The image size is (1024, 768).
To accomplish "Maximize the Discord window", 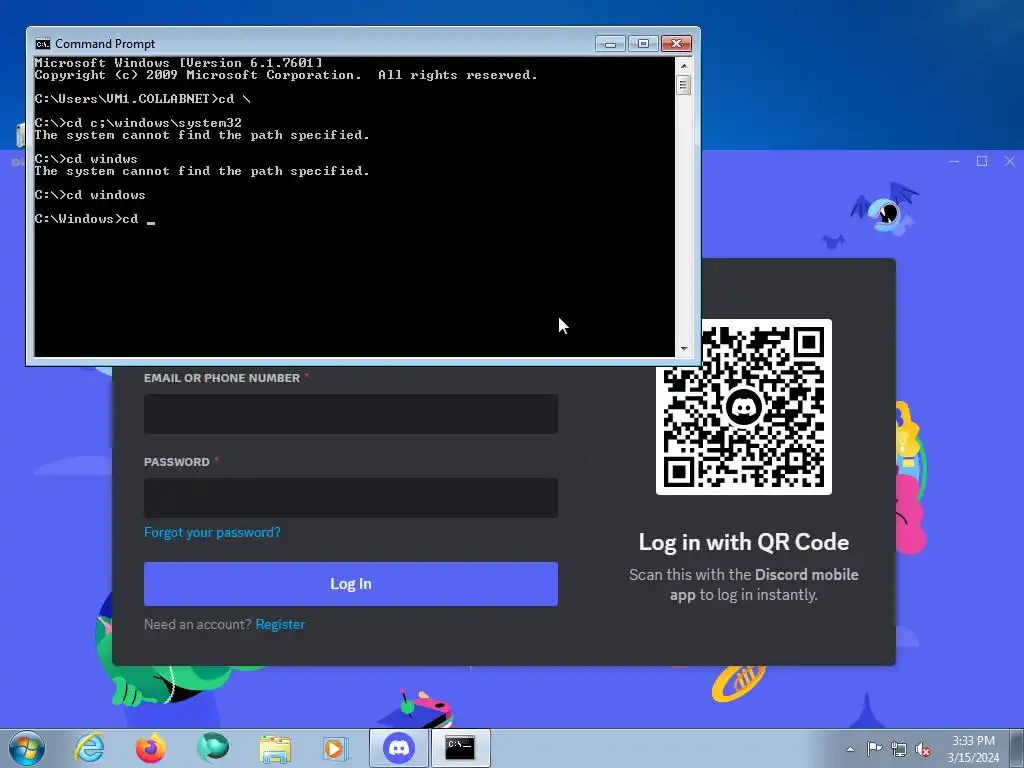I will click(x=982, y=161).
